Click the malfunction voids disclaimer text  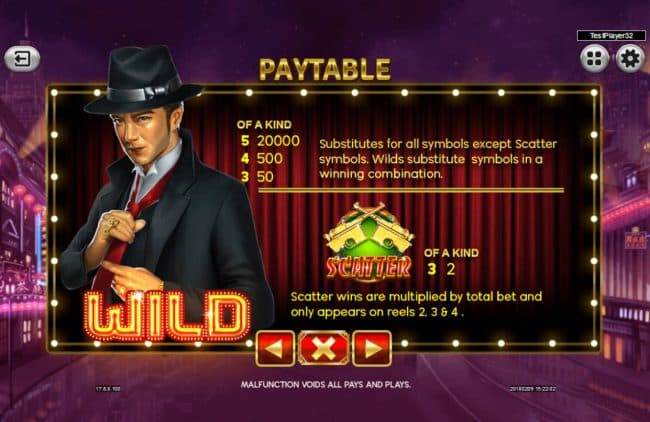pos(325,385)
